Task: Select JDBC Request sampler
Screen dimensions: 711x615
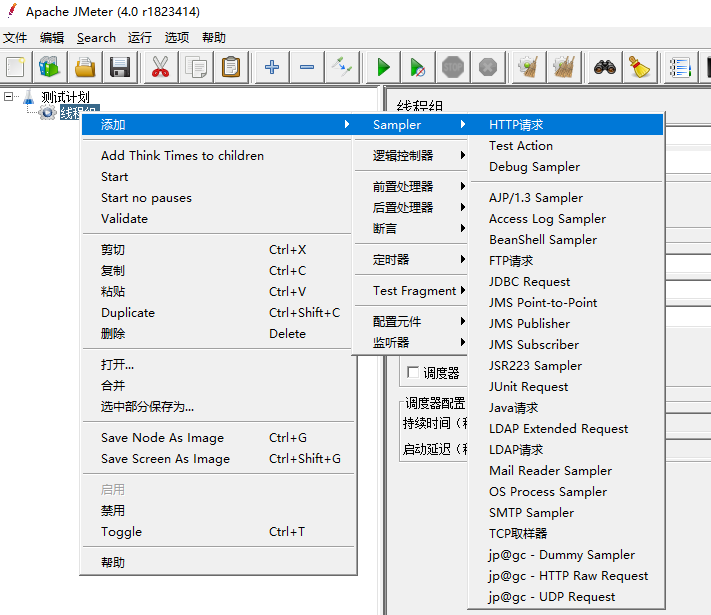Action: [566, 282]
